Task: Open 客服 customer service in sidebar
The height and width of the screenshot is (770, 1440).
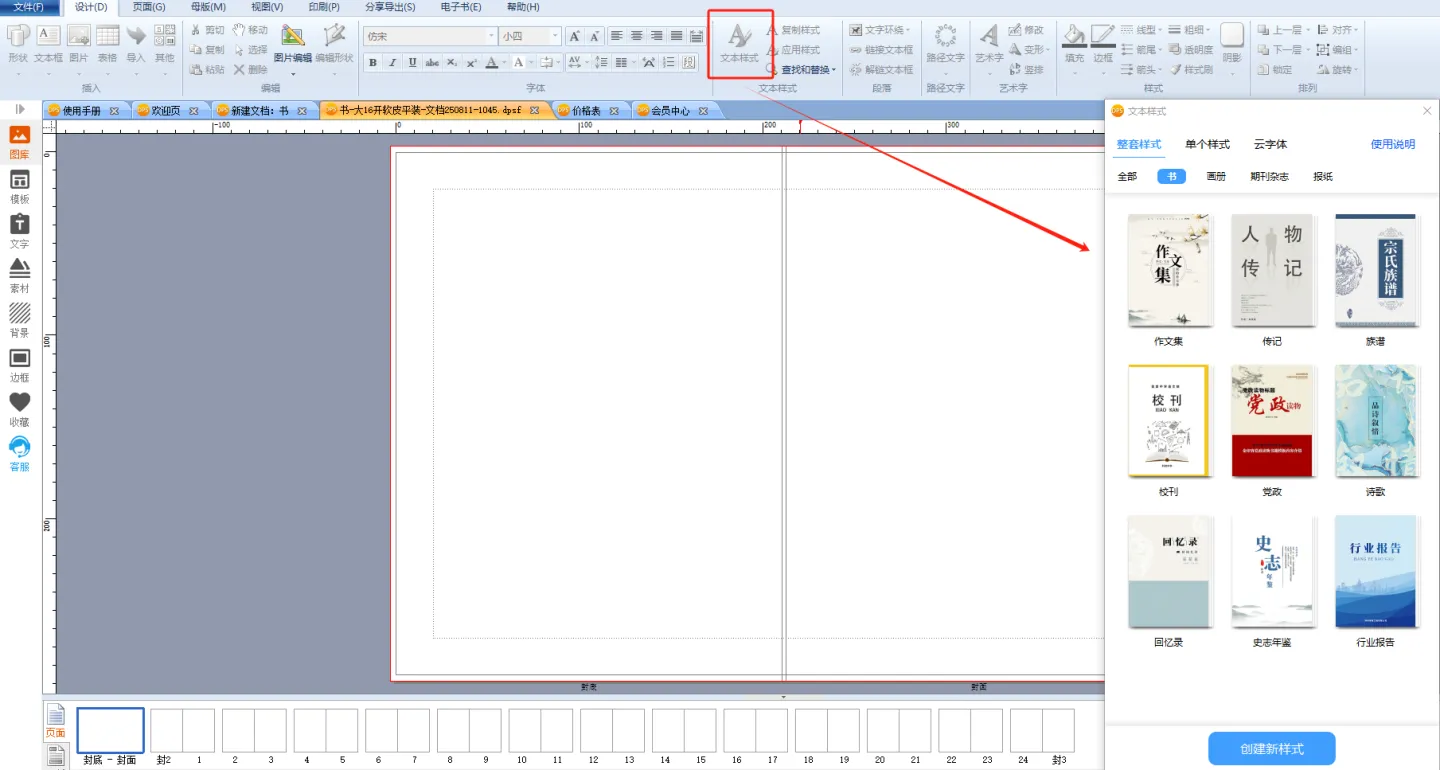Action: [x=19, y=453]
